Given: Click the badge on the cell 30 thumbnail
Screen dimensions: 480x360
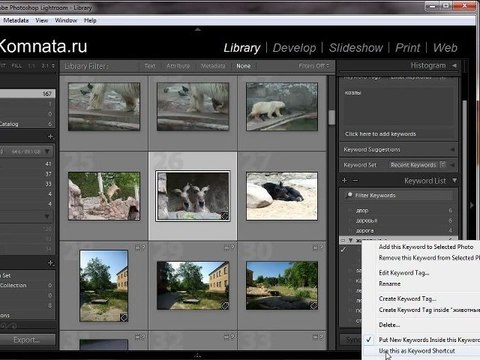Looking at the screenshot, I should [x=313, y=306].
